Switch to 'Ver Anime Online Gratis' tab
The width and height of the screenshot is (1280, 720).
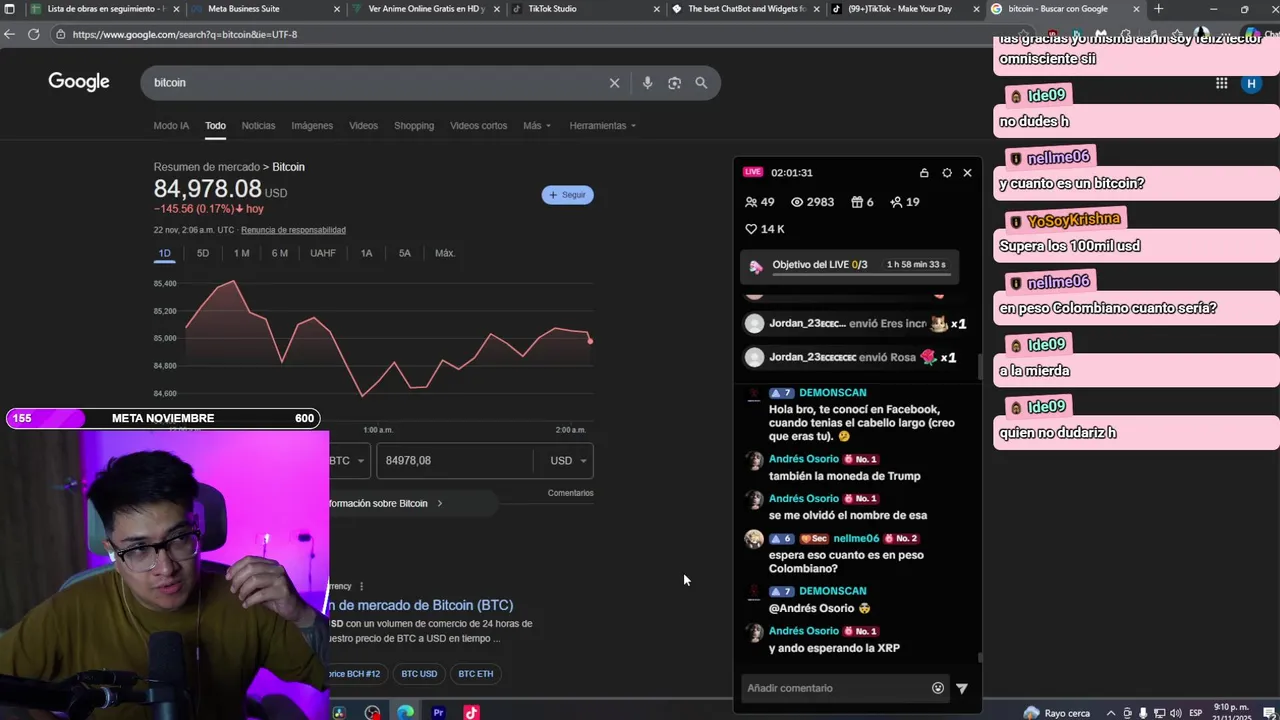tap(426, 9)
